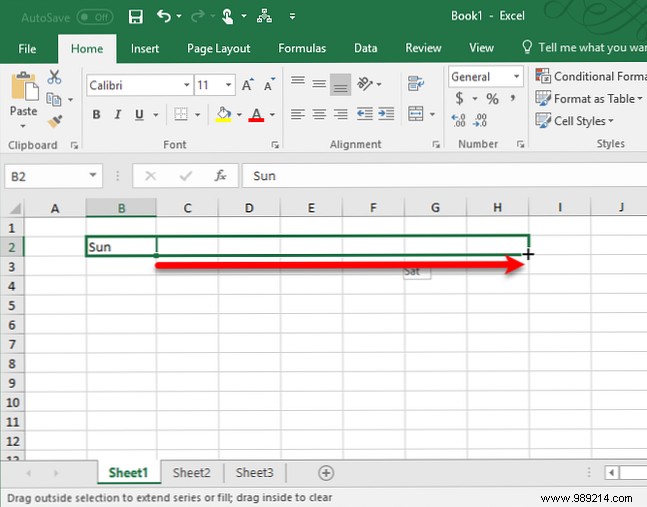Viewport: 647px width, 507px height.
Task: Click the Paste clipboard icon
Action: [24, 85]
